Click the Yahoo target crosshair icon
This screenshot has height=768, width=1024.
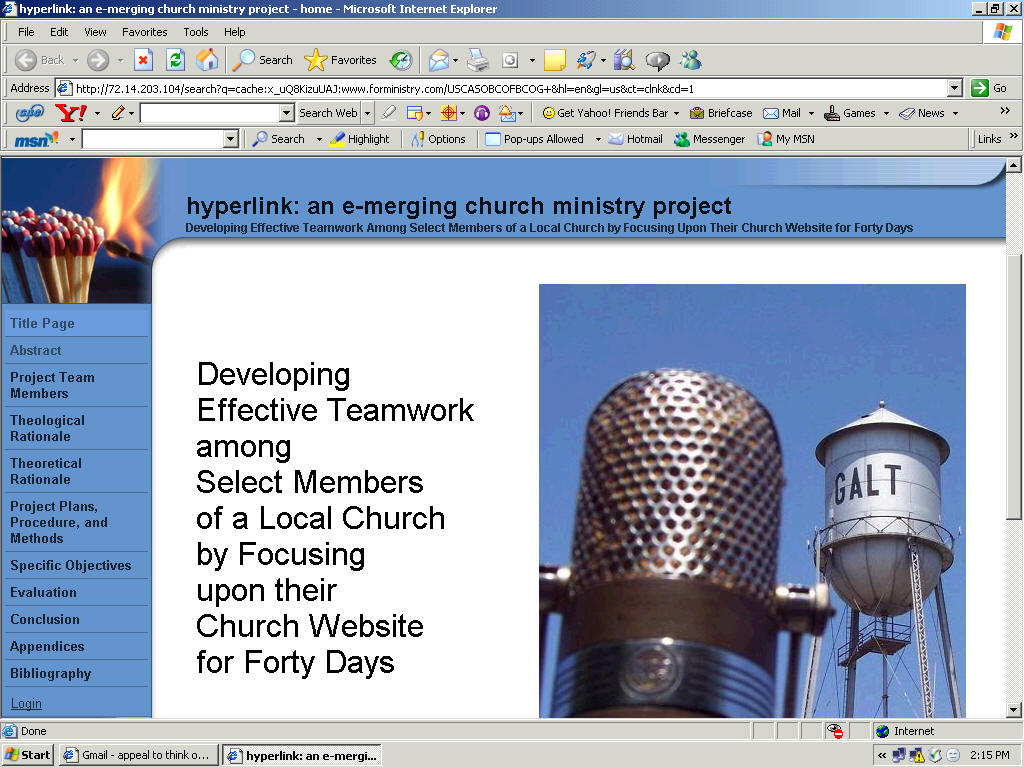pos(449,113)
